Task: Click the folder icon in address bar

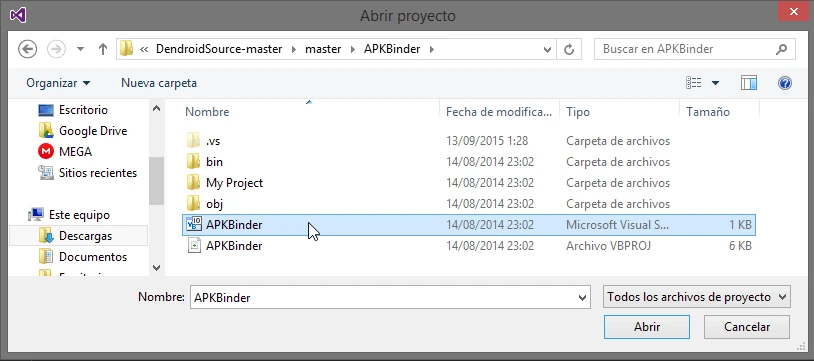Action: coord(126,49)
